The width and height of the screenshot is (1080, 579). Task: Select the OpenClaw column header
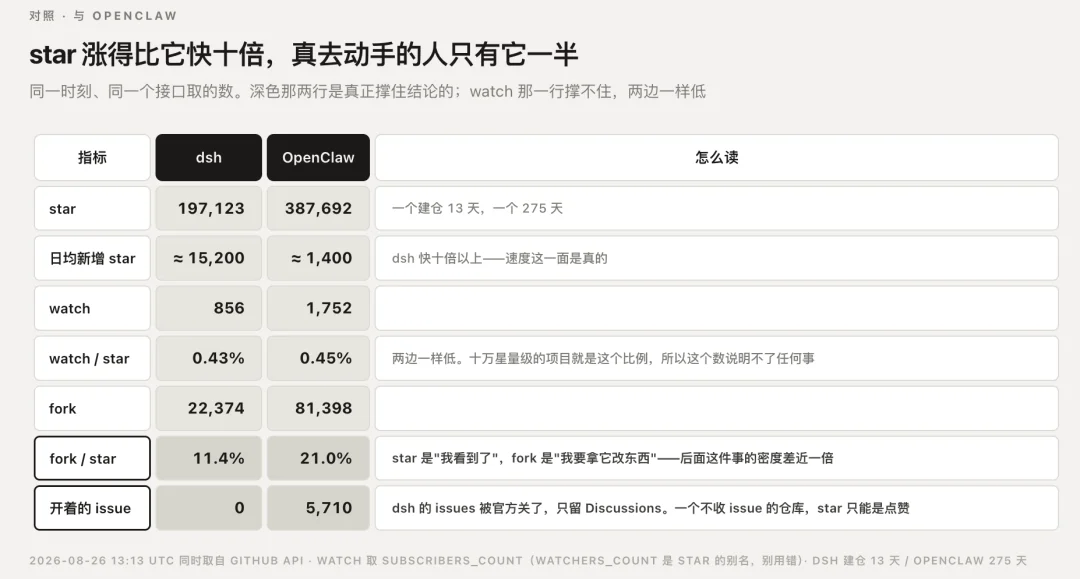tap(318, 158)
